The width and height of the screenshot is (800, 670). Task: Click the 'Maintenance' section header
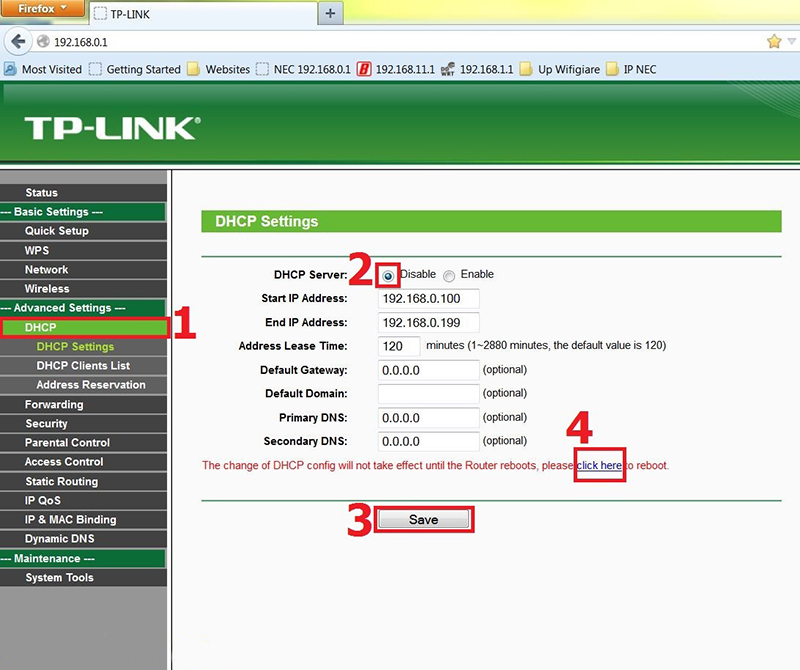83,558
